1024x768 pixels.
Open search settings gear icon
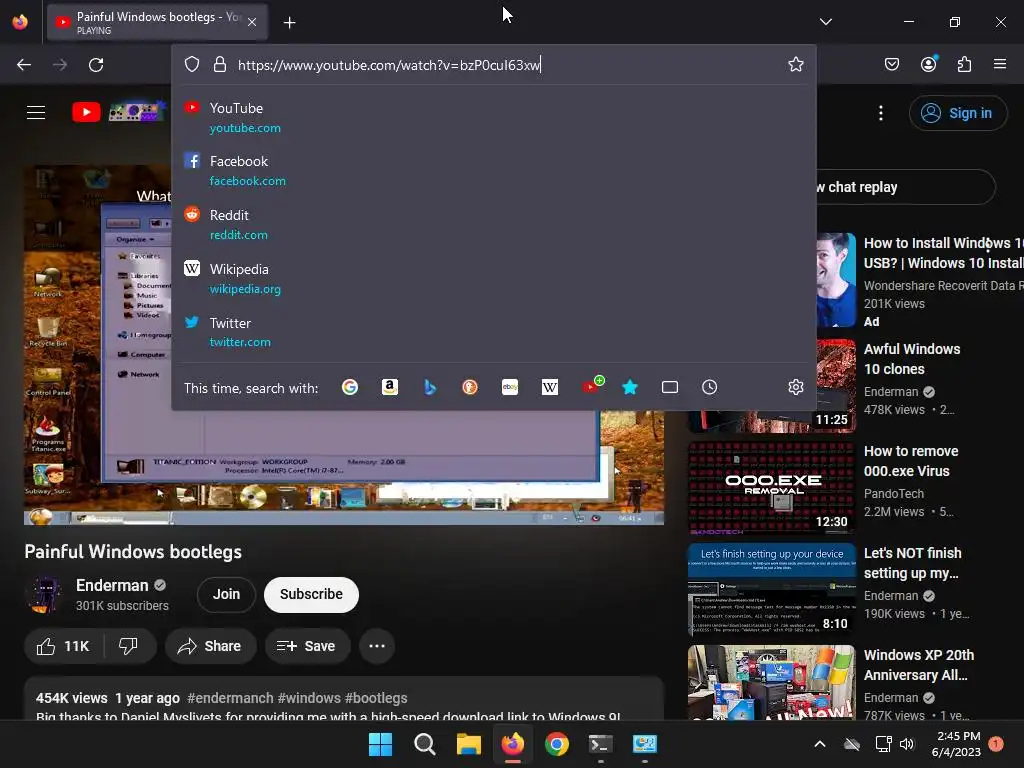[795, 387]
